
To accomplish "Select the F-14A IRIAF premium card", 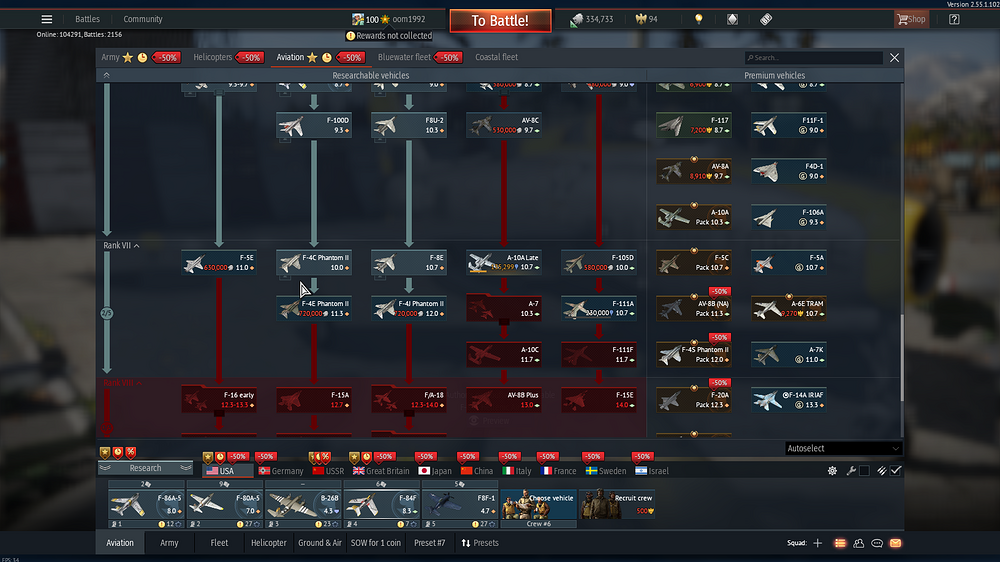I will [789, 400].
